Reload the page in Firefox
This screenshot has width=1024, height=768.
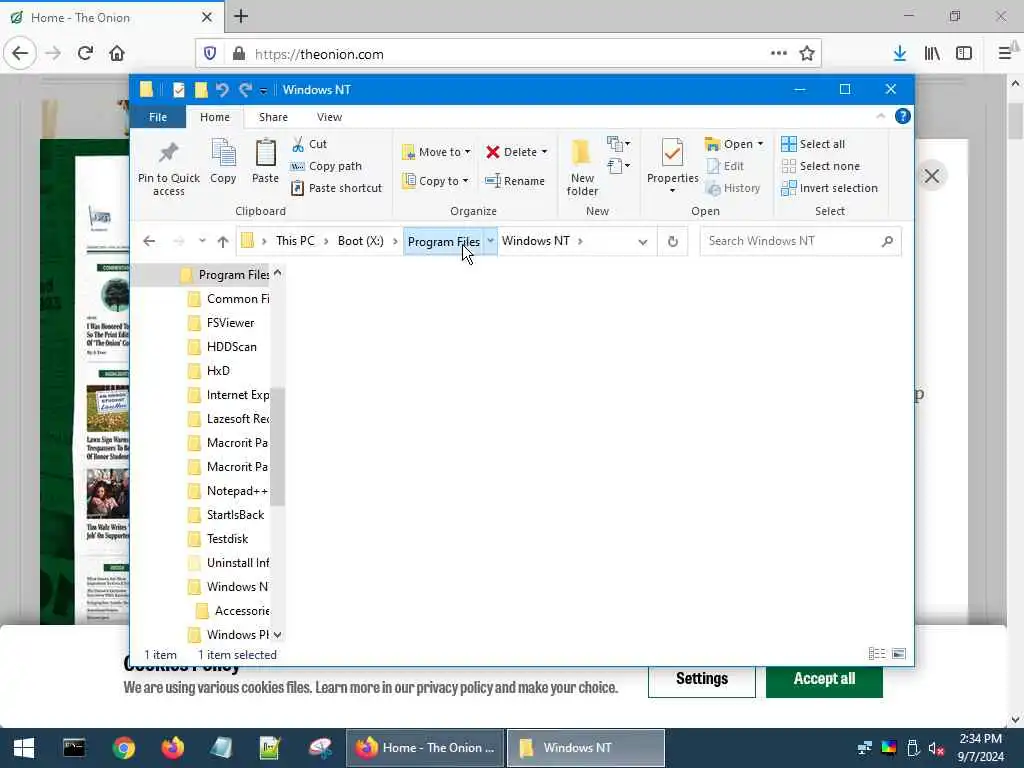coord(85,53)
